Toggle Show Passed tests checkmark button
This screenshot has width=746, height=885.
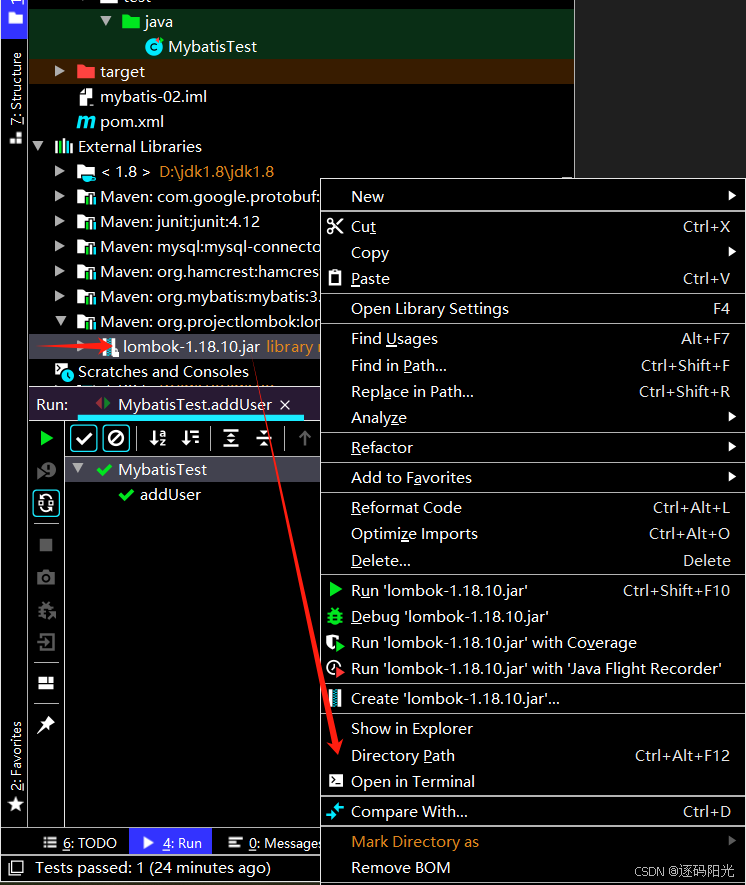(84, 438)
